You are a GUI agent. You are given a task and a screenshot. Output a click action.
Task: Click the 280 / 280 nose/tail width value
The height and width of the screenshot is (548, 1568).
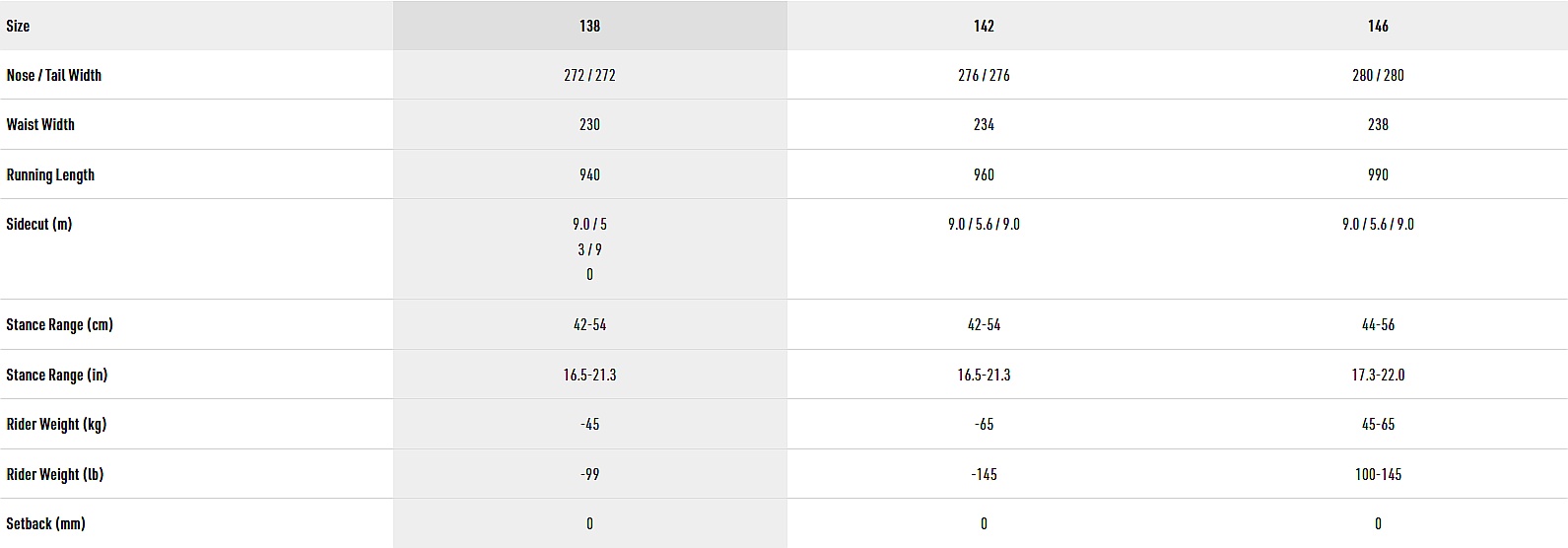tap(1378, 75)
